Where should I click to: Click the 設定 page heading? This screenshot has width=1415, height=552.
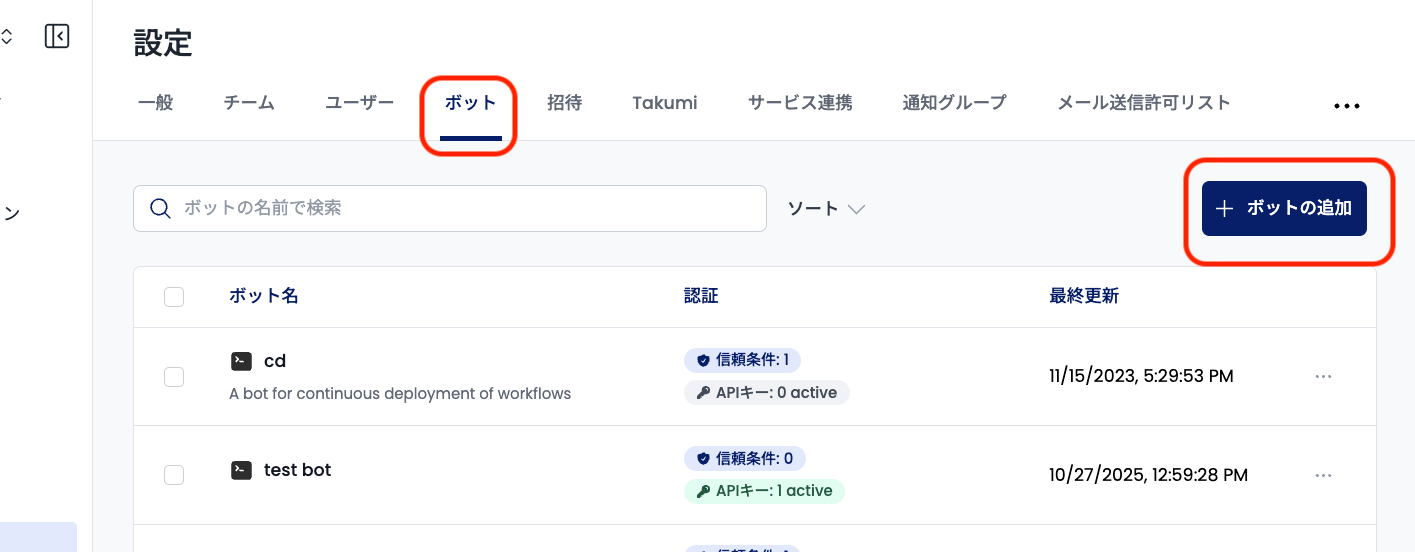[x=163, y=43]
